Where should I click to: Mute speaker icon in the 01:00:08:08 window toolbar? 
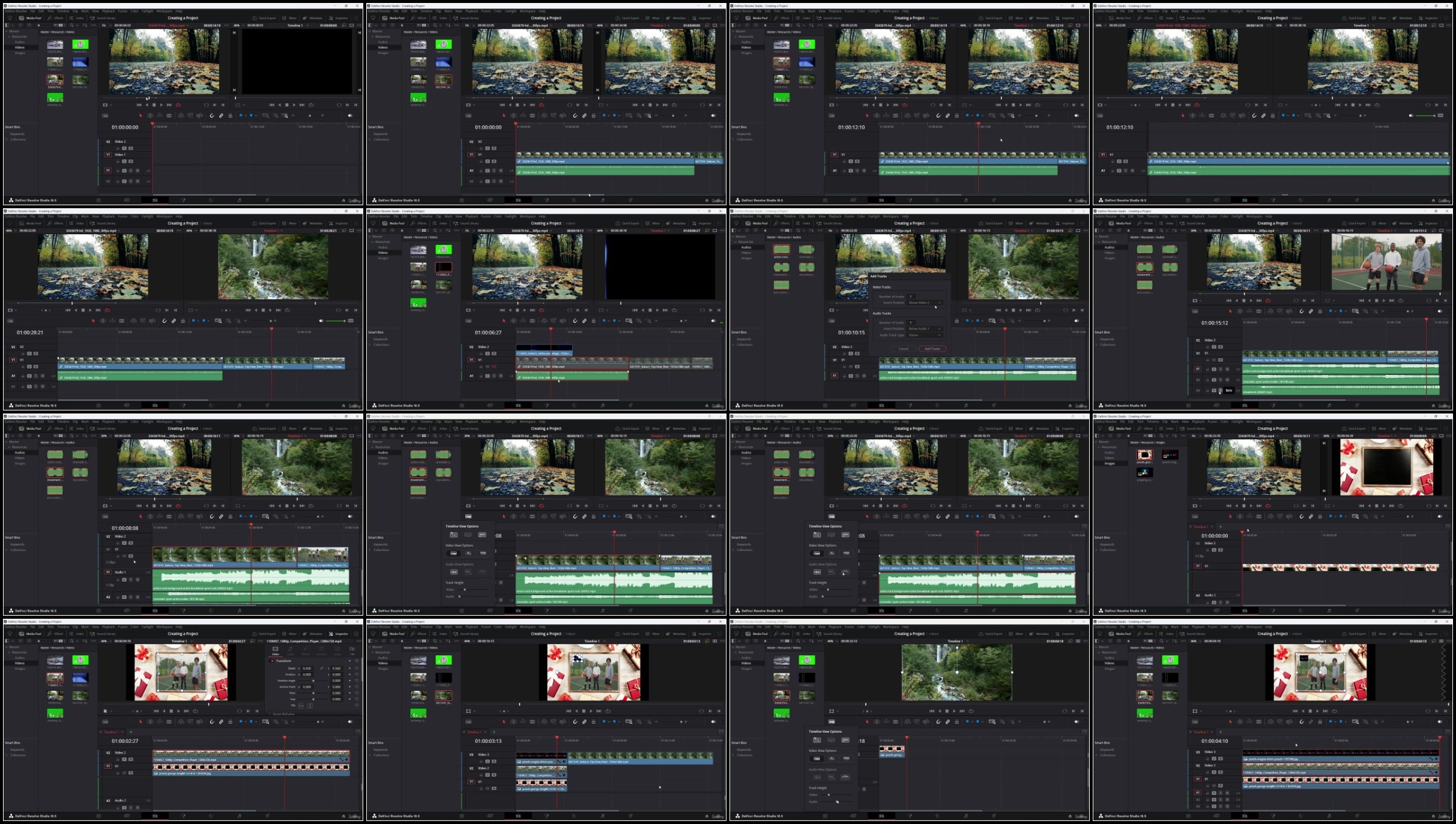tap(350, 516)
